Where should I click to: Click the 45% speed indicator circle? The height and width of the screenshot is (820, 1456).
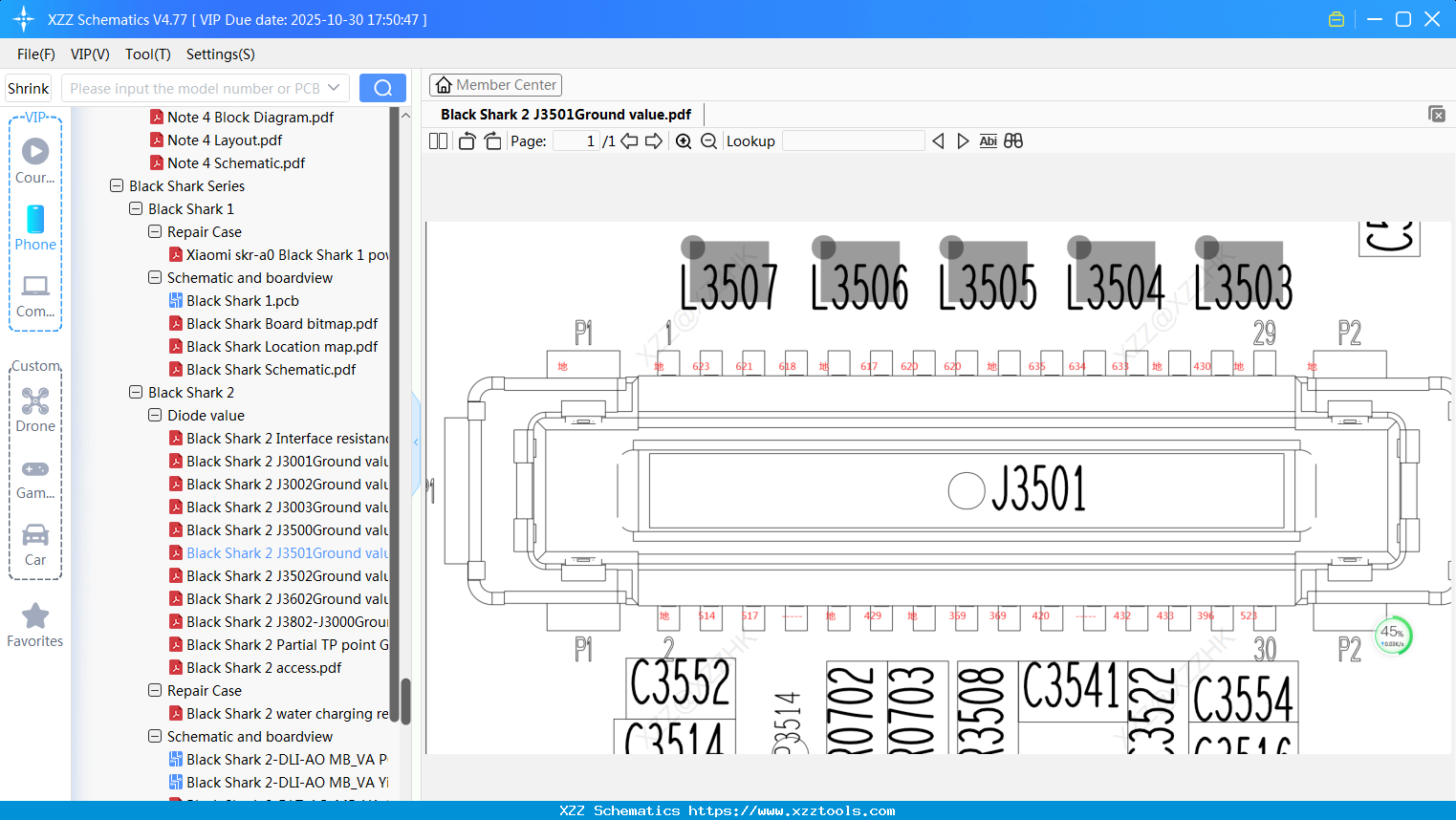pos(1393,636)
